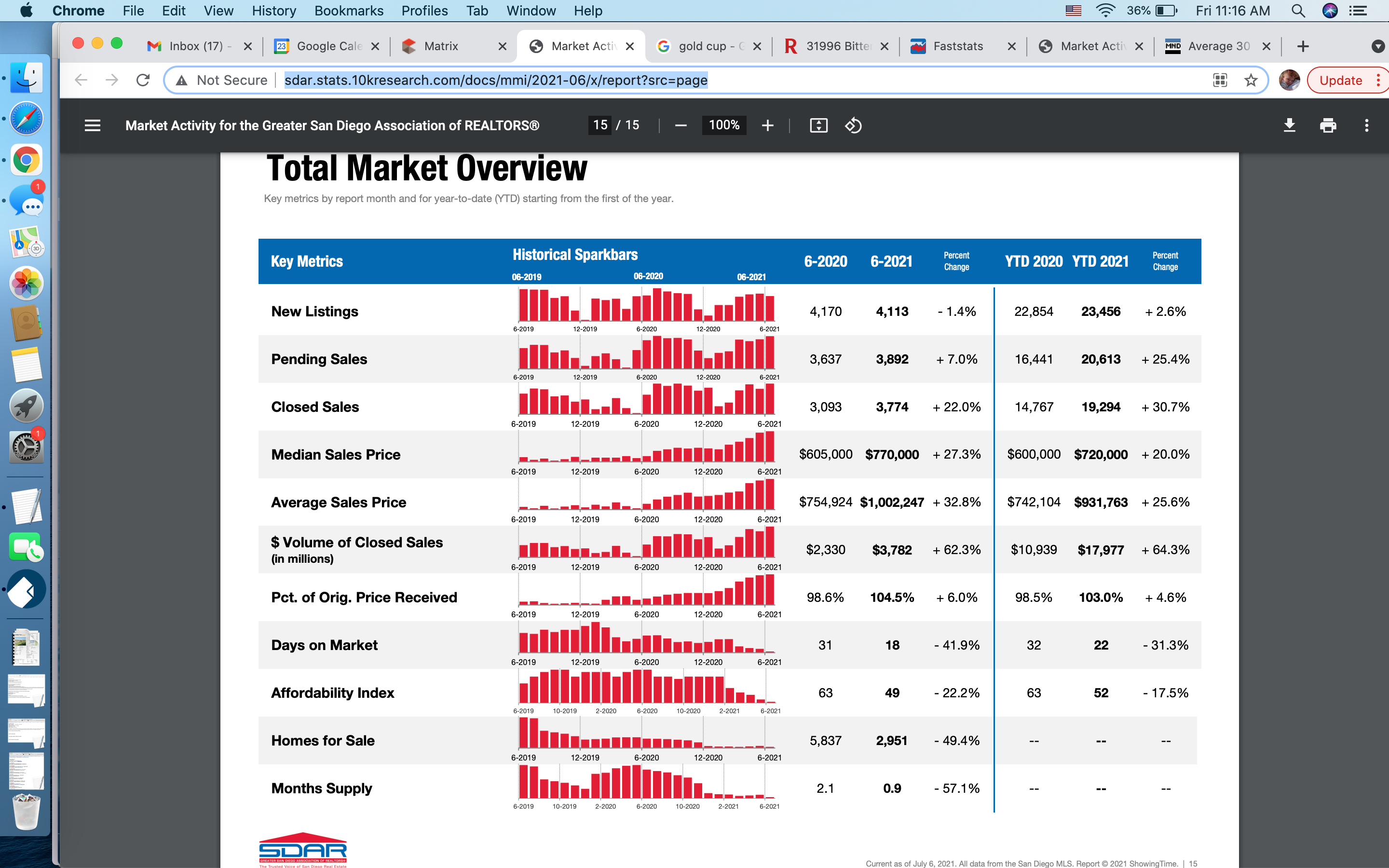Open the History menu

tap(274, 11)
